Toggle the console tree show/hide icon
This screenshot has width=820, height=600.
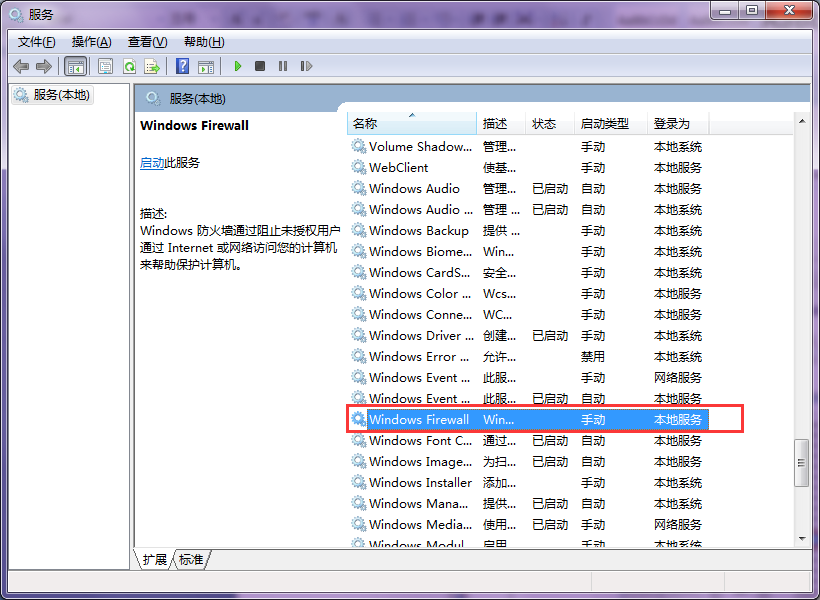(75, 66)
